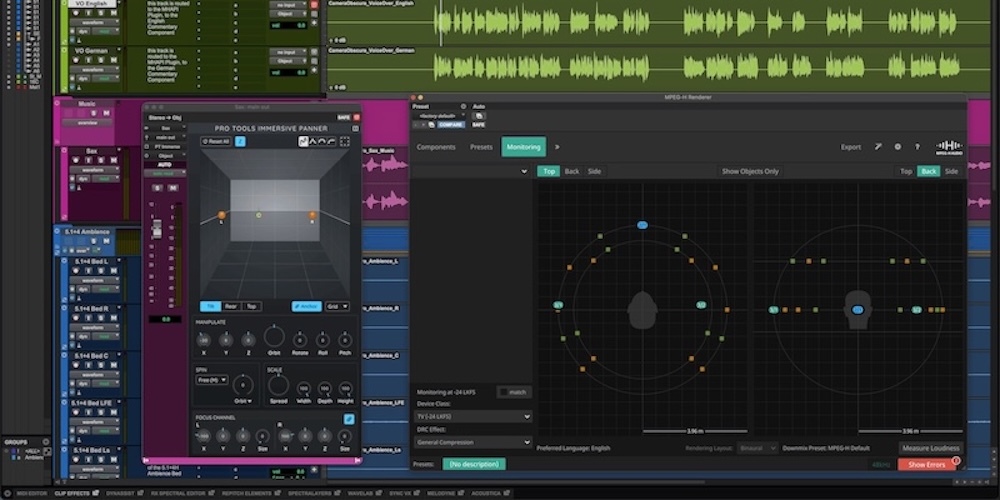Select the first pan trajectory mode icon
This screenshot has height=500, width=1000.
[304, 142]
